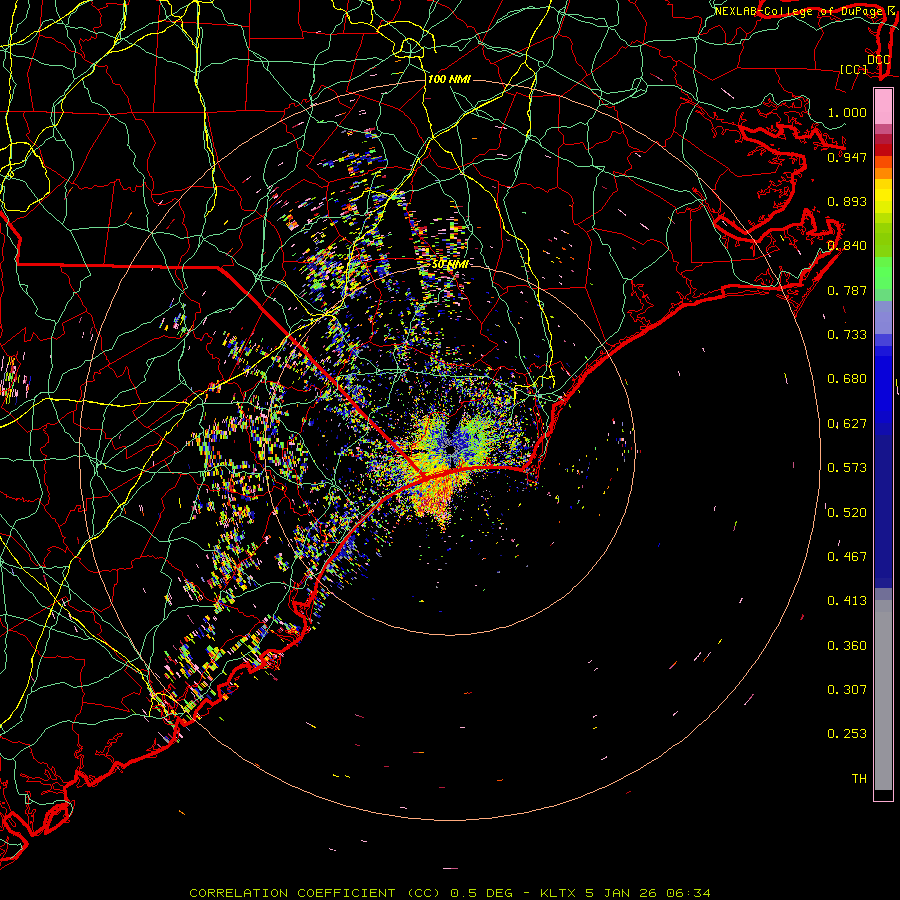
Task: Click the [CC] unit label above the color bar
Action: coord(853,69)
